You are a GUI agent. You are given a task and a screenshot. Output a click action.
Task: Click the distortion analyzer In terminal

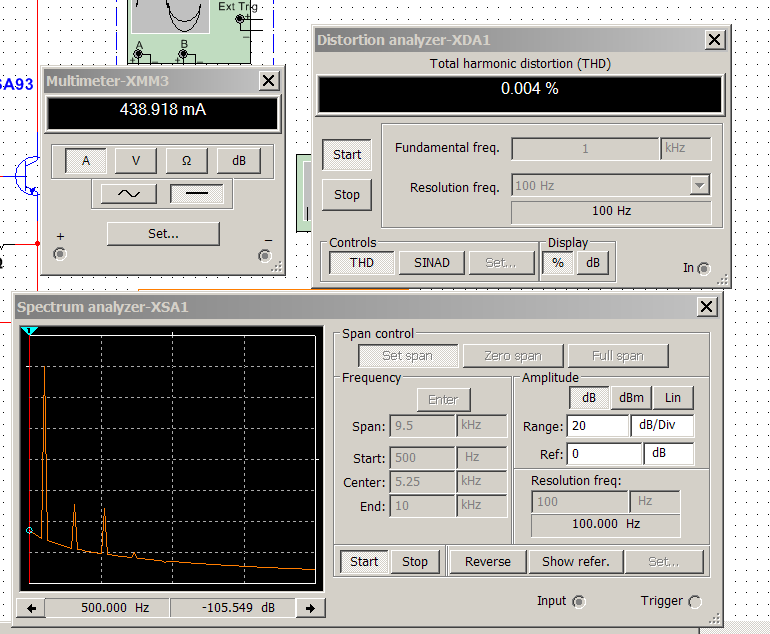[x=704, y=268]
